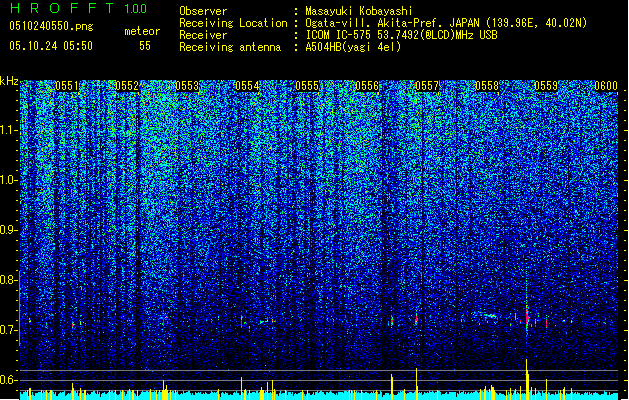Click the 0557 time marker
The width and height of the screenshot is (629, 400).
[x=427, y=86]
